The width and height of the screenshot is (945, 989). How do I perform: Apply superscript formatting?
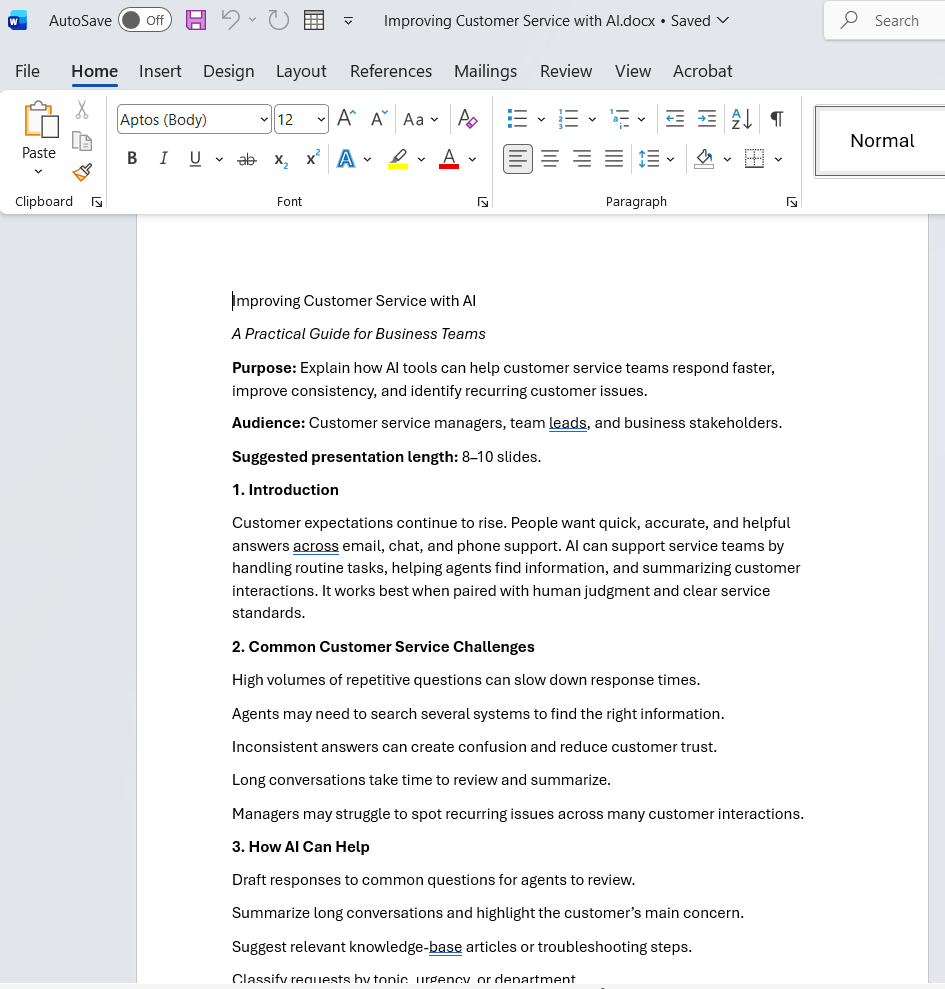click(312, 158)
